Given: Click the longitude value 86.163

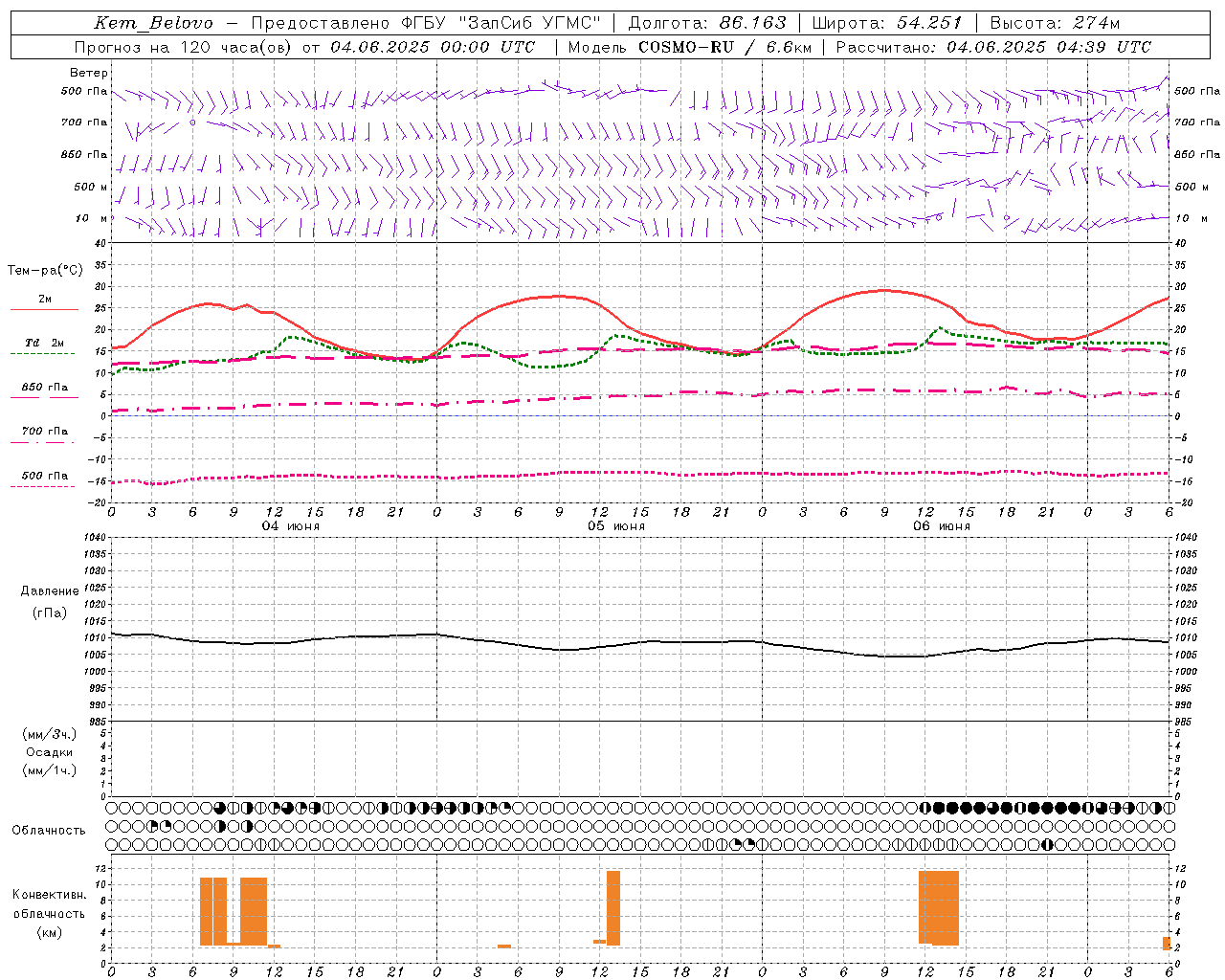Looking at the screenshot, I should (x=753, y=23).
